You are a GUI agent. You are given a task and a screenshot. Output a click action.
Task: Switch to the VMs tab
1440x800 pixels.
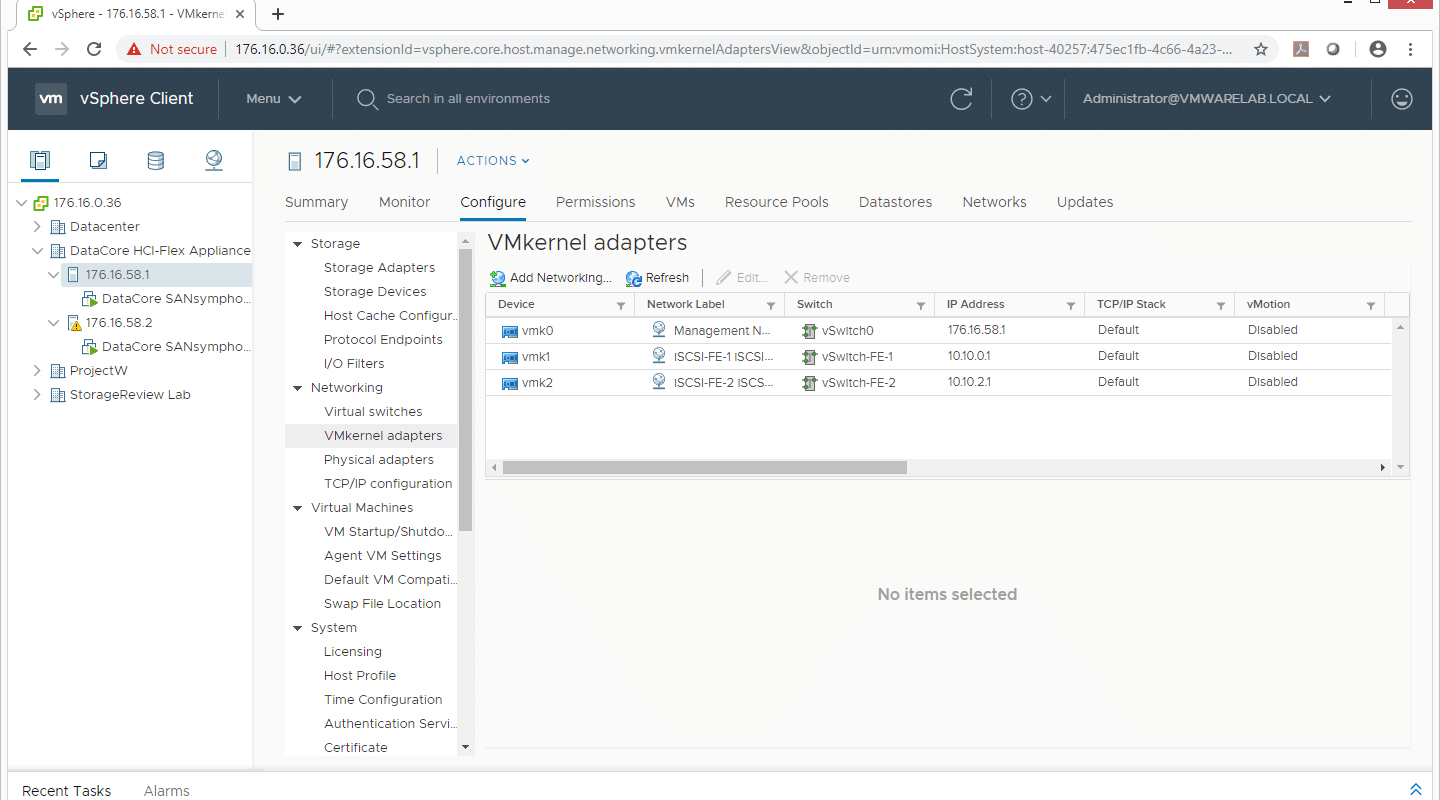680,202
